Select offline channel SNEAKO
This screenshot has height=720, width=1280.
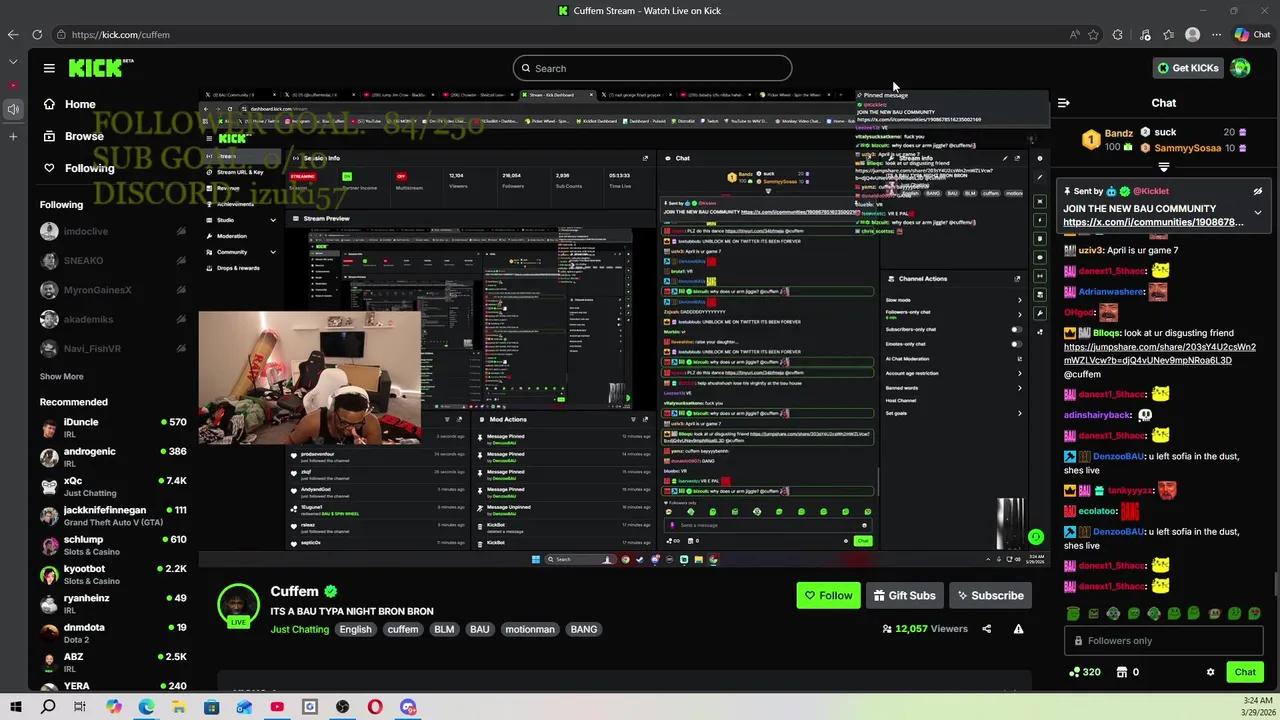pos(113,260)
